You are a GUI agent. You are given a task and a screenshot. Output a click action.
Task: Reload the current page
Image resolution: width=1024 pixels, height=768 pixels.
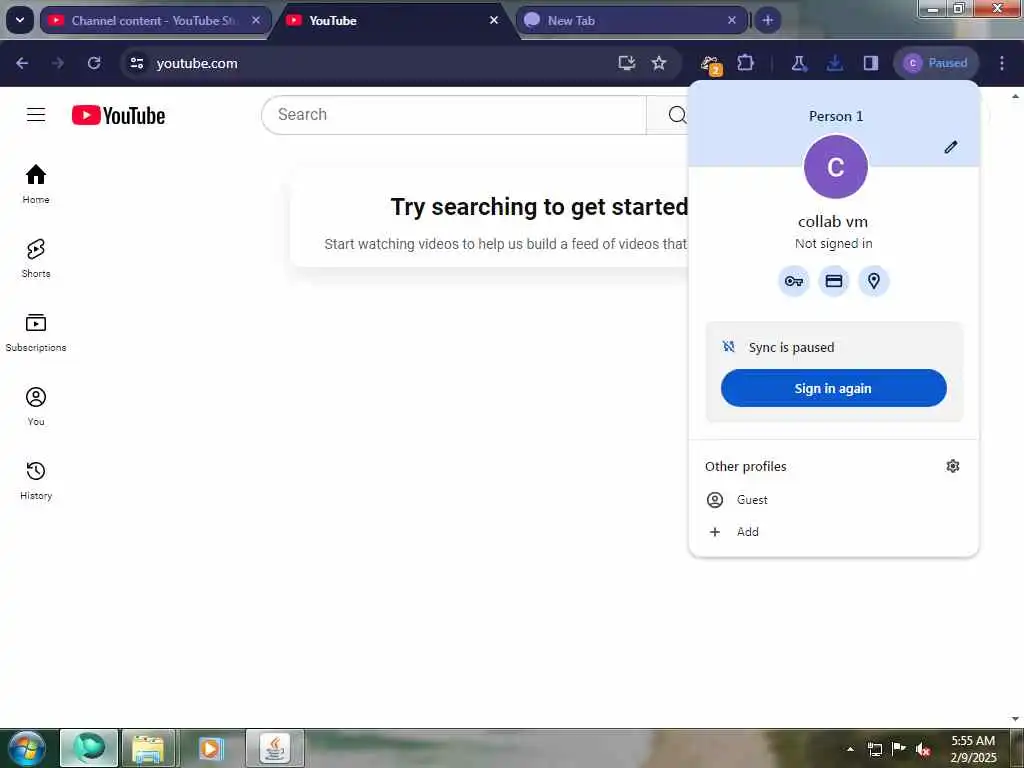pos(94,63)
